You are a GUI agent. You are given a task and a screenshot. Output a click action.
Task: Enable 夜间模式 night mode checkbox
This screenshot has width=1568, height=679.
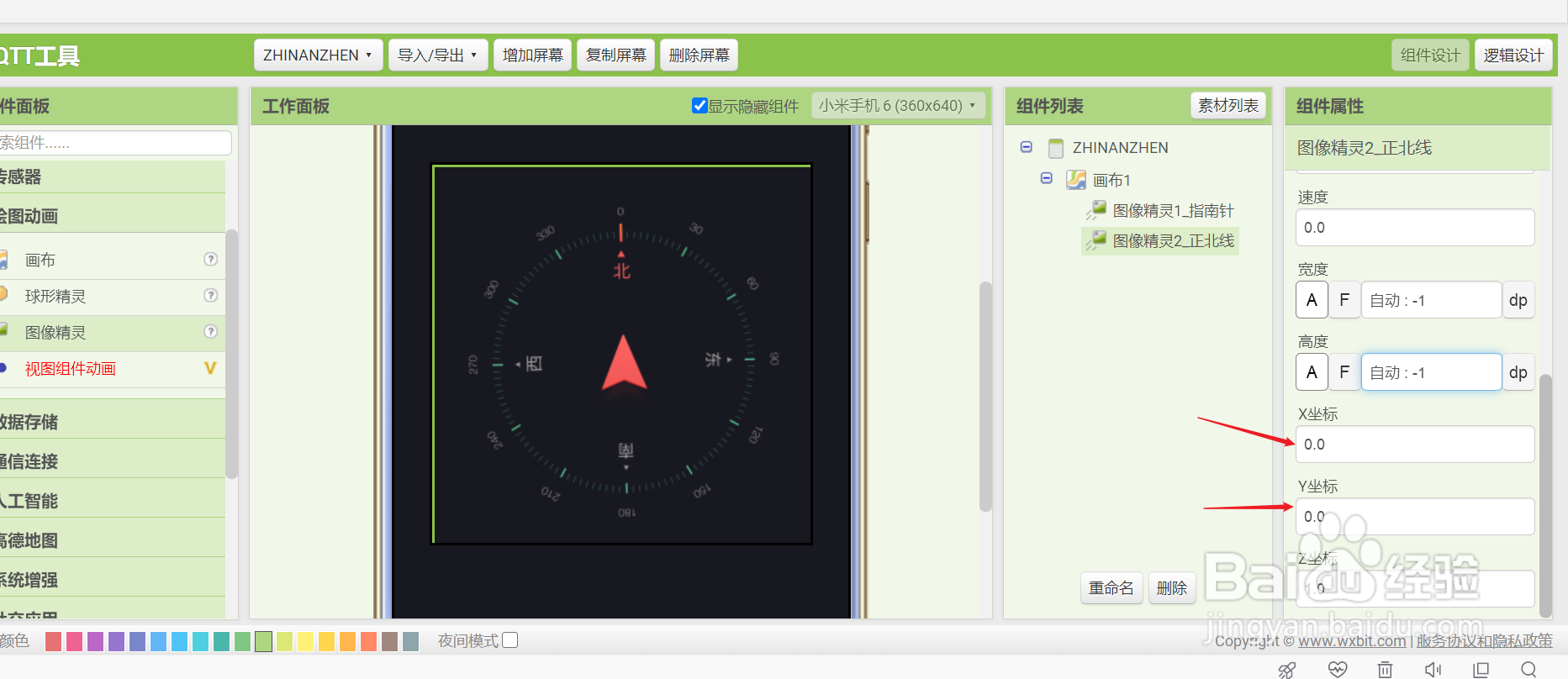510,640
